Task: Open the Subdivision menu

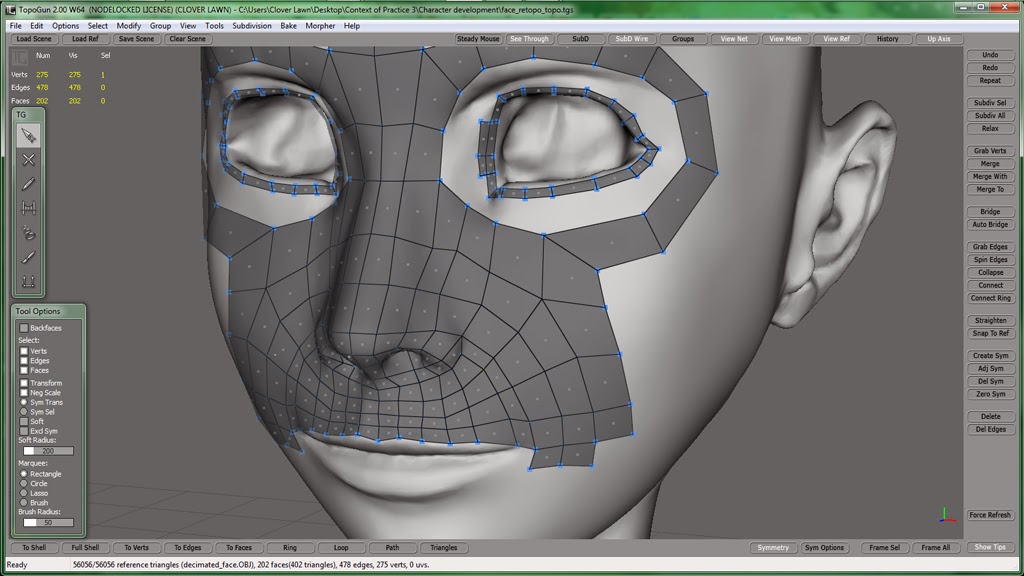Action: (x=252, y=25)
